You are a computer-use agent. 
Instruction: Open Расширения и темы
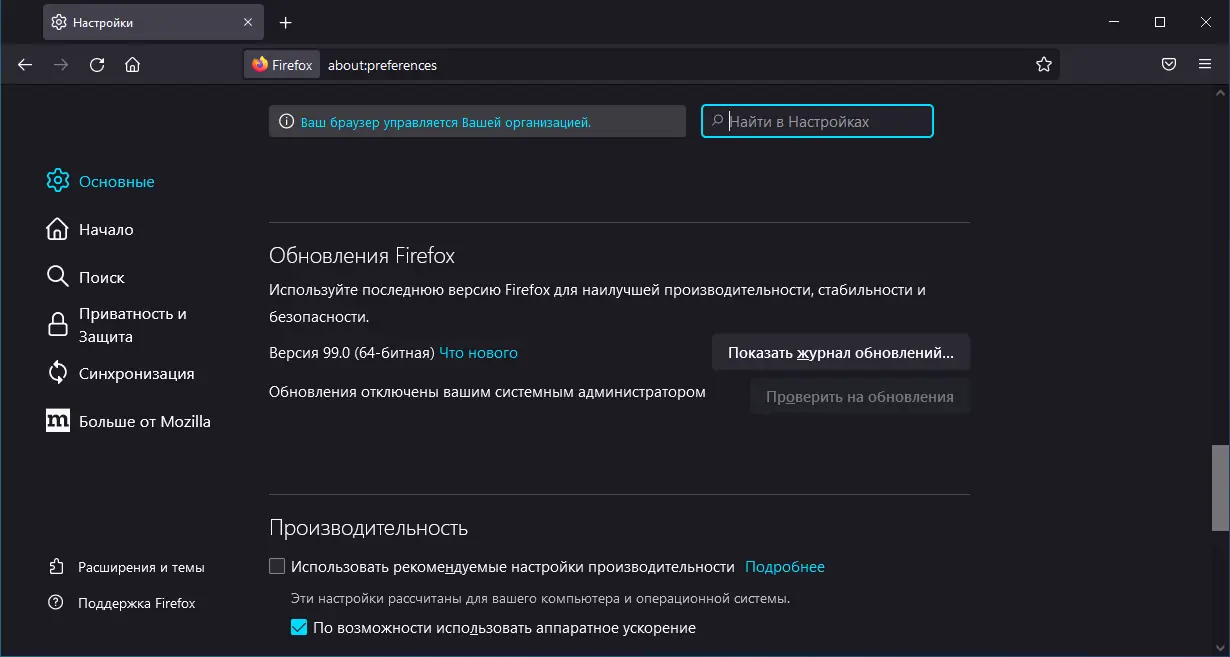point(140,566)
